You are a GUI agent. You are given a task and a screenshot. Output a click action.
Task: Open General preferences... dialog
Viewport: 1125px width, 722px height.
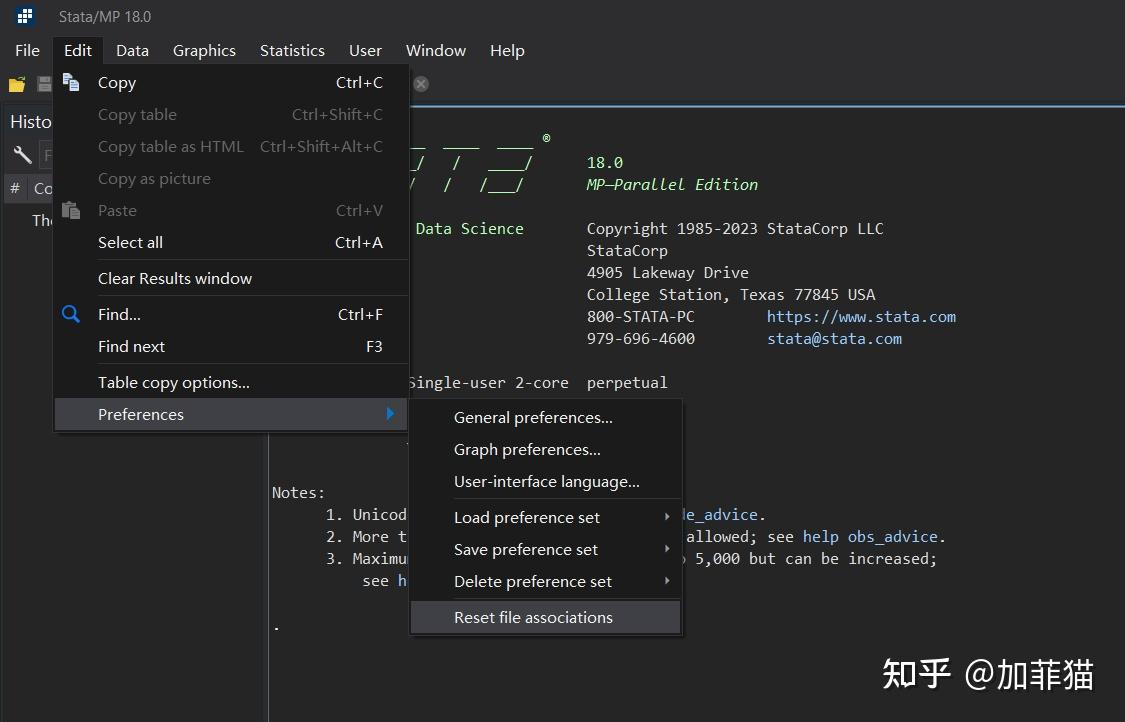pyautogui.click(x=533, y=417)
